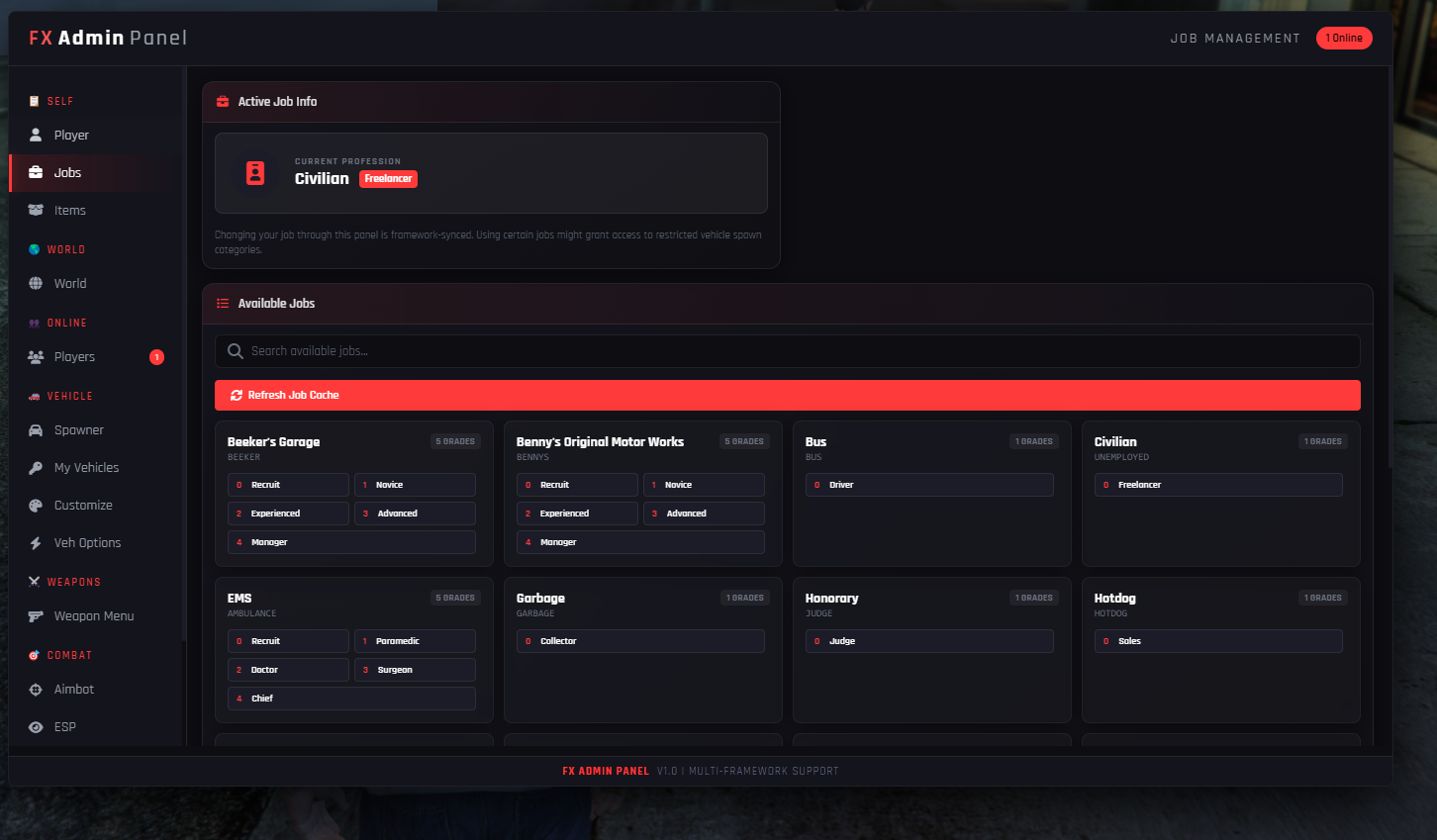Click the list icon beside Available Jobs

tap(223, 303)
